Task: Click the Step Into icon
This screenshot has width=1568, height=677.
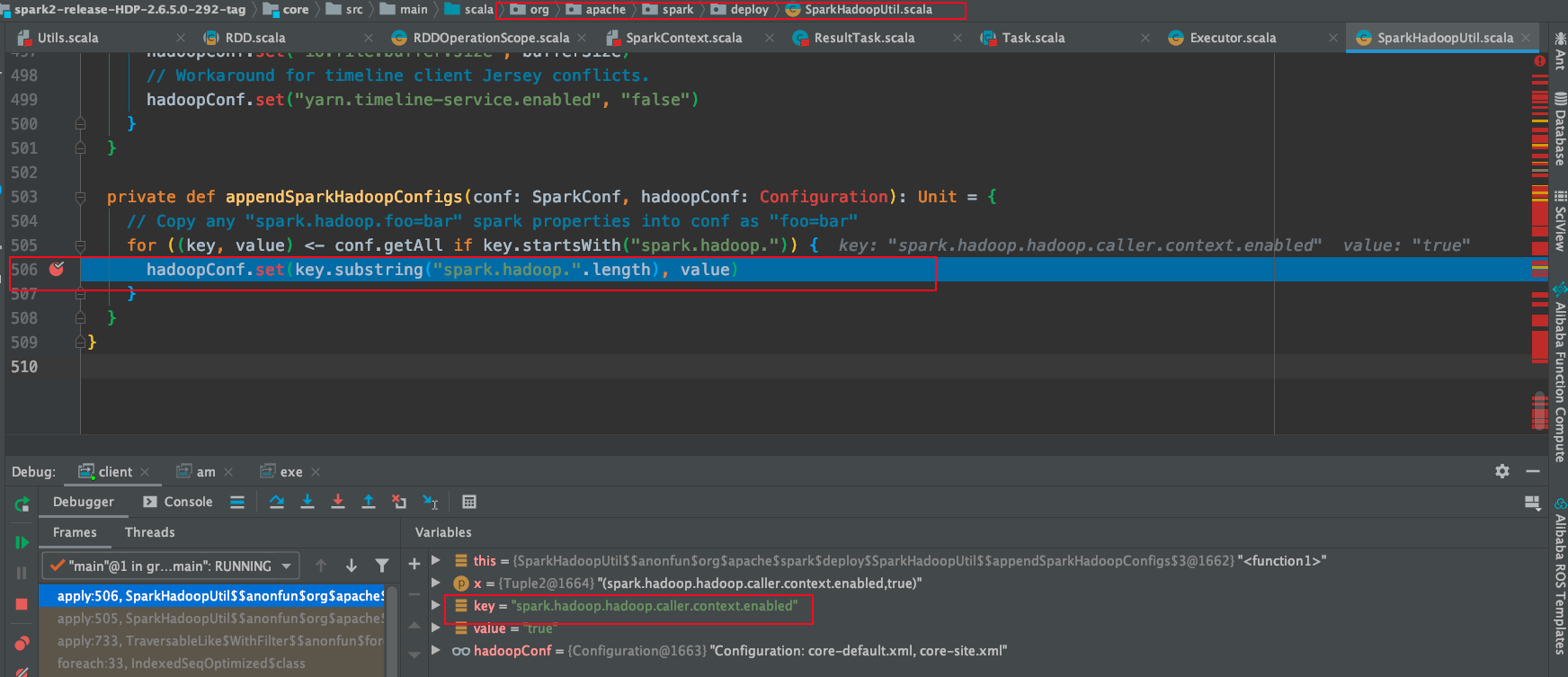Action: 307,502
